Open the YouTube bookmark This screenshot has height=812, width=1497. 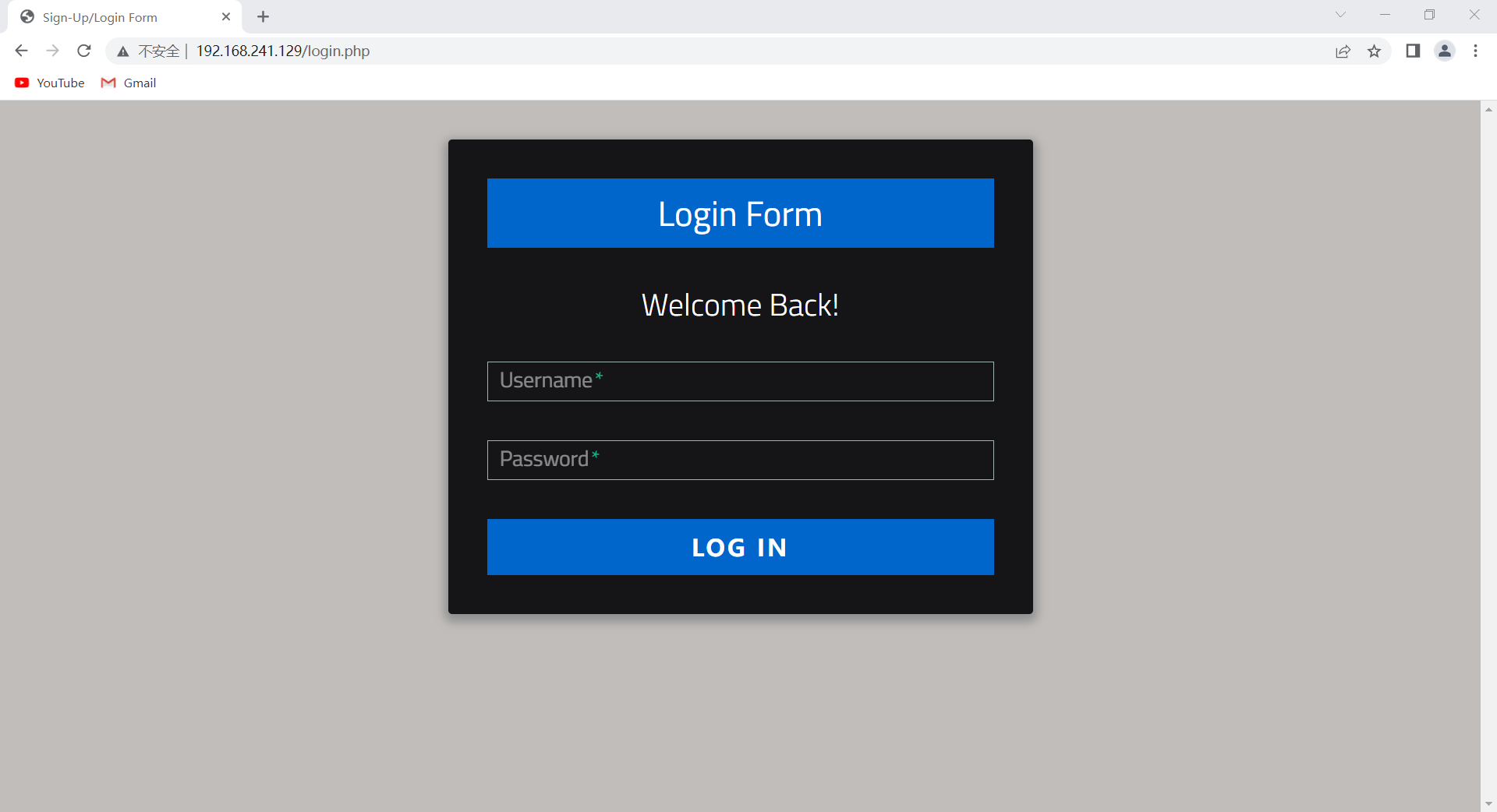pyautogui.click(x=50, y=83)
